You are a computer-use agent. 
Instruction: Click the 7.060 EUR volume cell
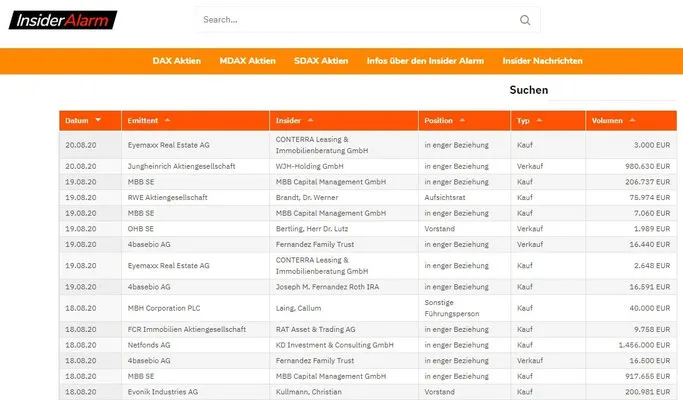tap(631, 213)
